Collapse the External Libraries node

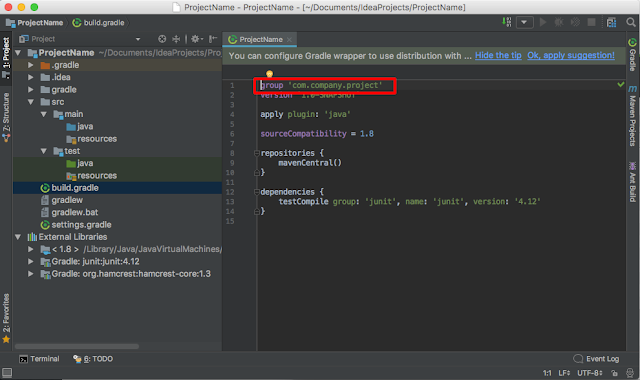click(18, 237)
